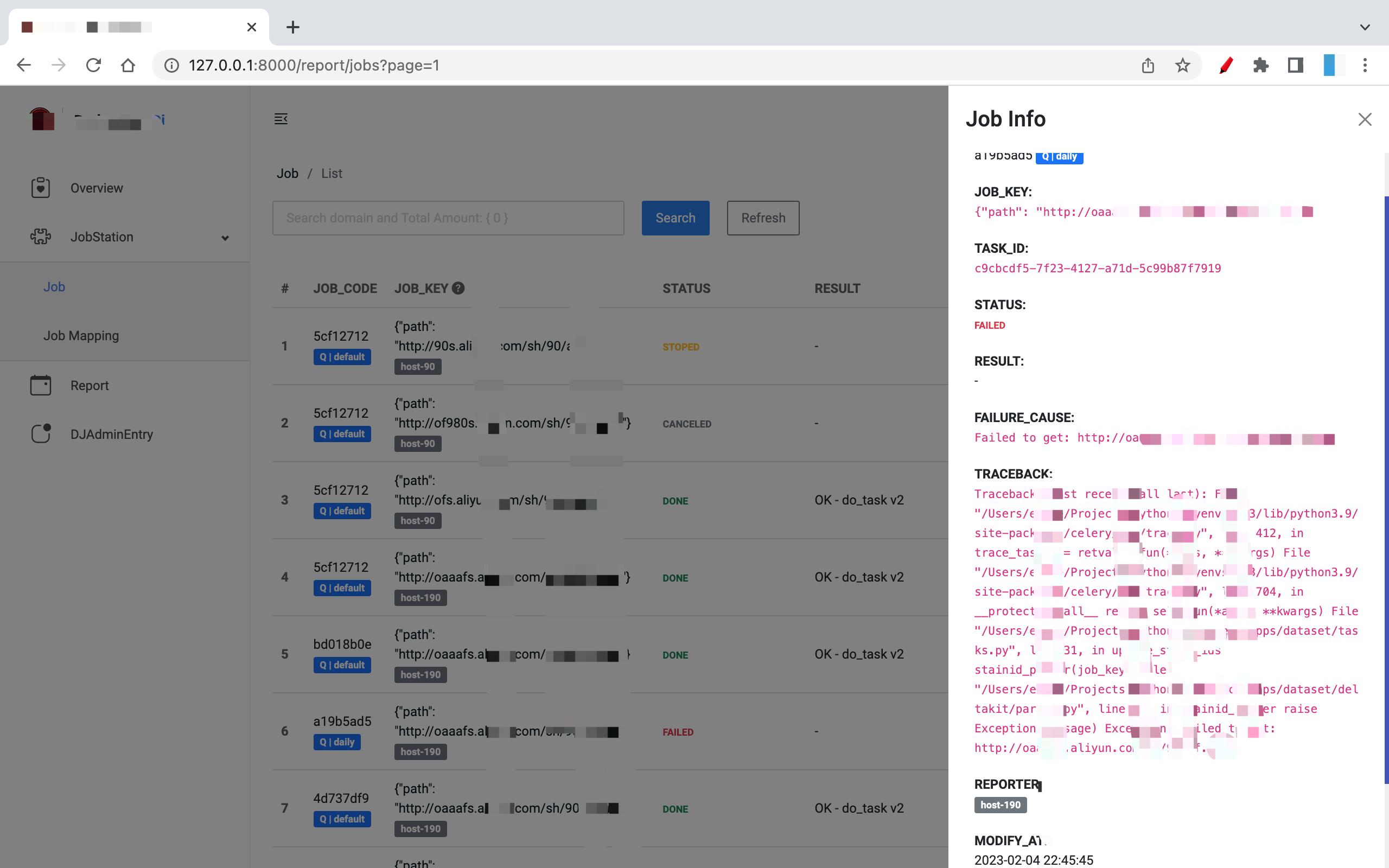This screenshot has width=1389, height=868.
Task: Click the Failed to get failure cause text
Action: (x=1154, y=438)
